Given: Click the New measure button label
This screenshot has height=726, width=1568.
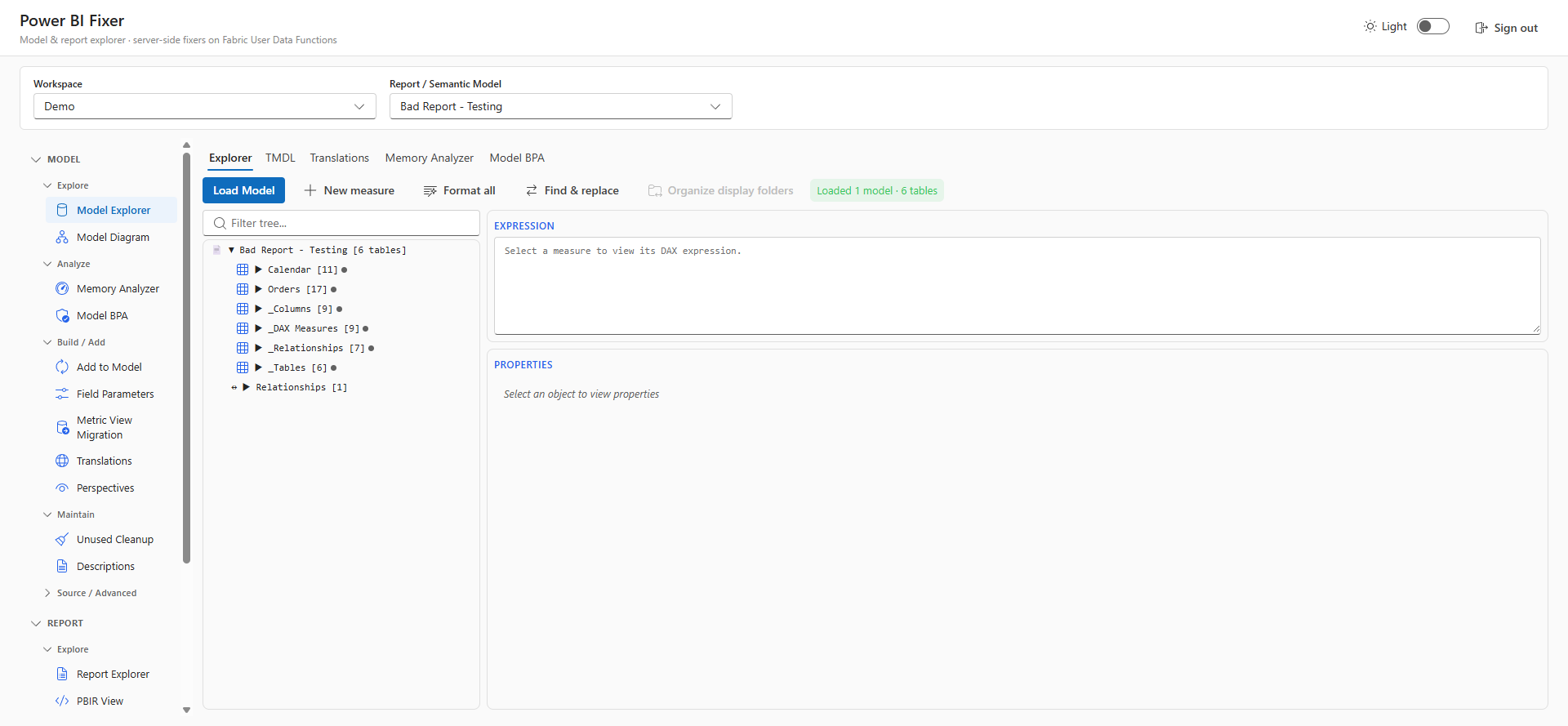Looking at the screenshot, I should tap(359, 190).
